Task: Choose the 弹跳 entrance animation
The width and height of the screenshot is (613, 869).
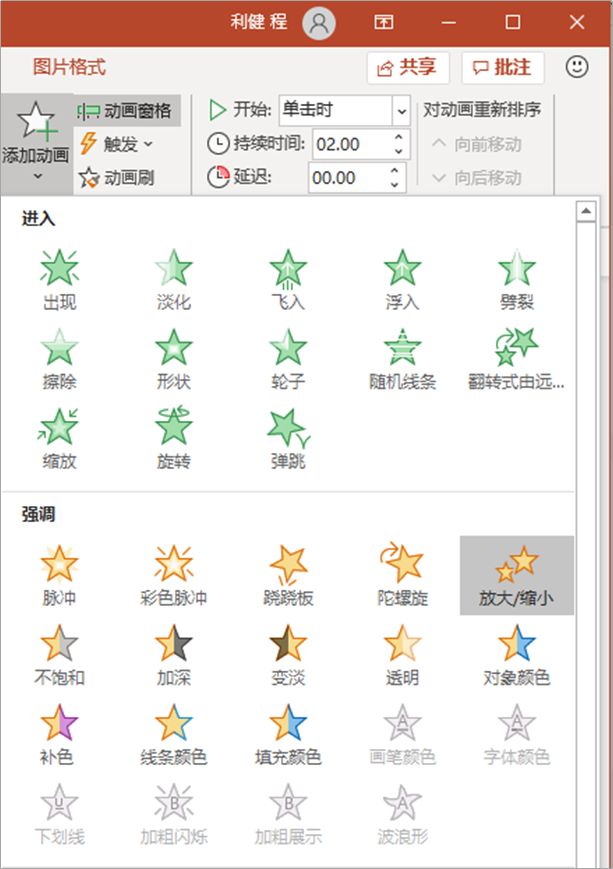Action: [288, 439]
